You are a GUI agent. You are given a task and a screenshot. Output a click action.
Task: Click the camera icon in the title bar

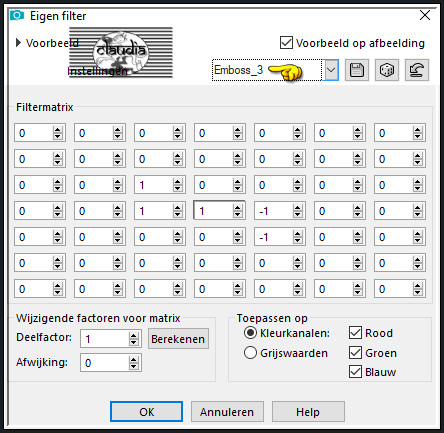[17, 15]
